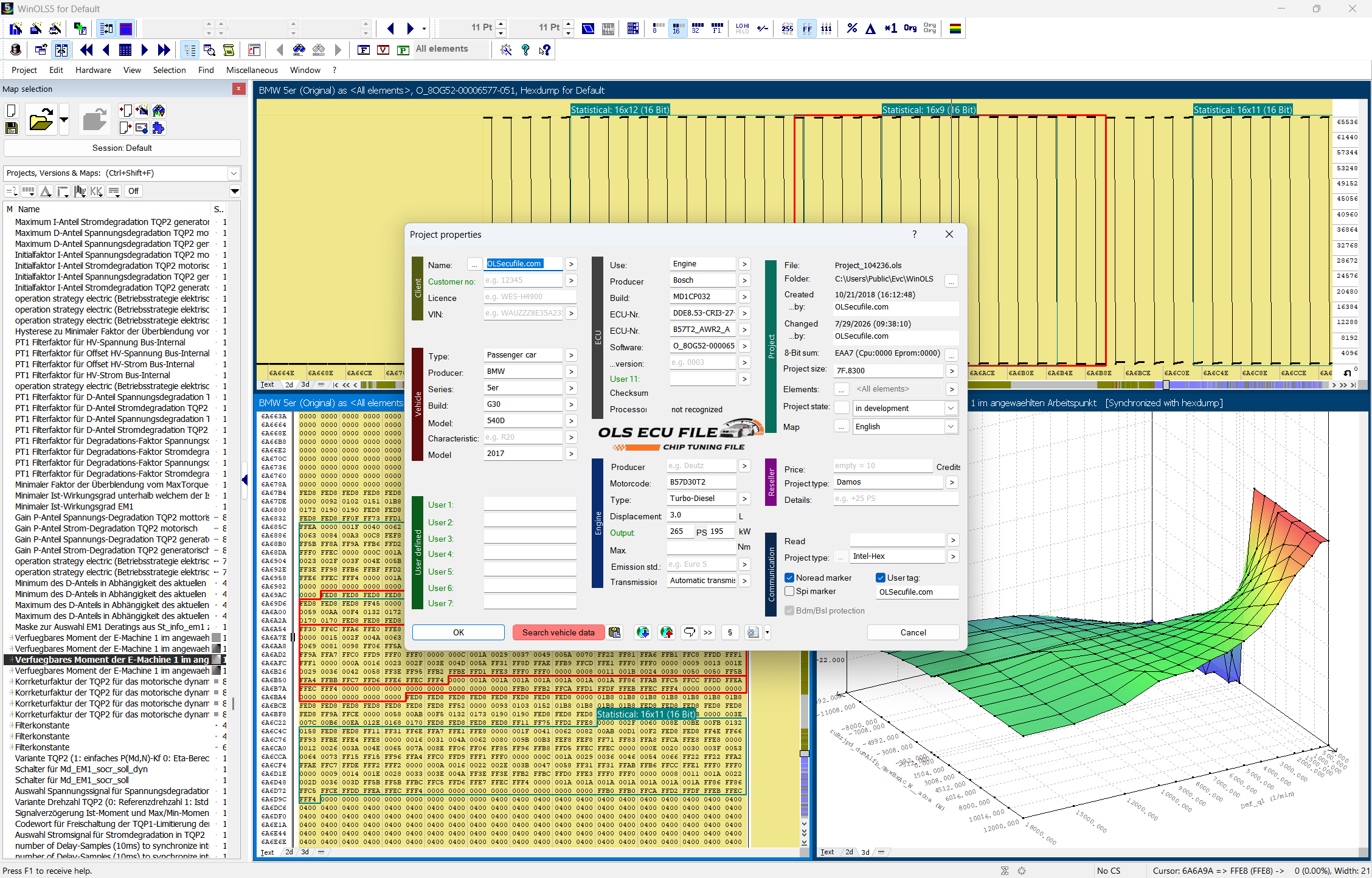Screen dimensions: 1372x878
Task: Jump to last map with double-right arrow
Action: click(164, 50)
